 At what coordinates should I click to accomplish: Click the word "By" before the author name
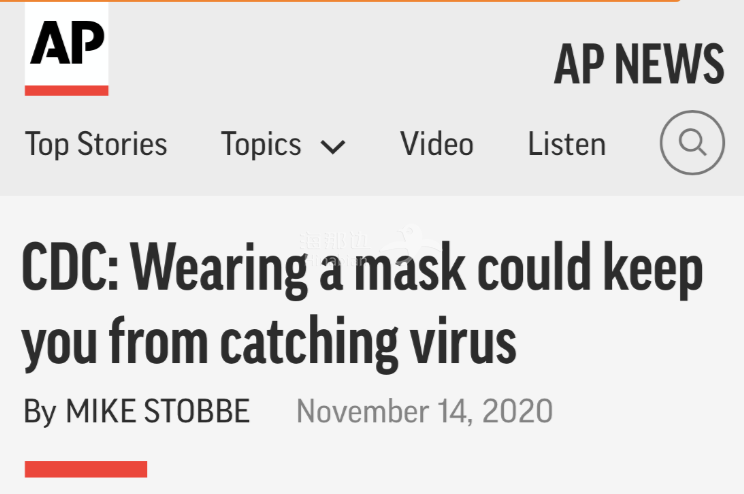click(40, 411)
